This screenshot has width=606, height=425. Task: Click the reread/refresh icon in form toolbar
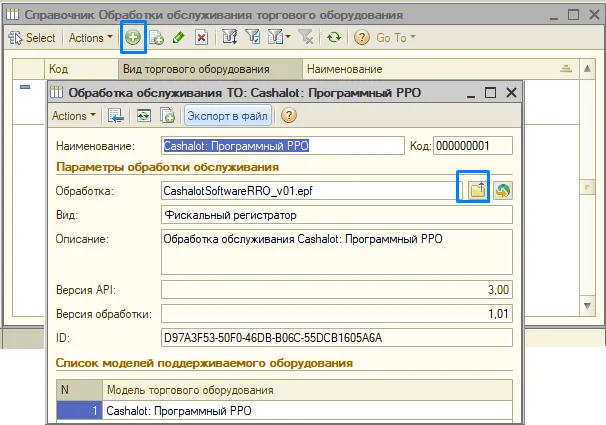tap(144, 116)
